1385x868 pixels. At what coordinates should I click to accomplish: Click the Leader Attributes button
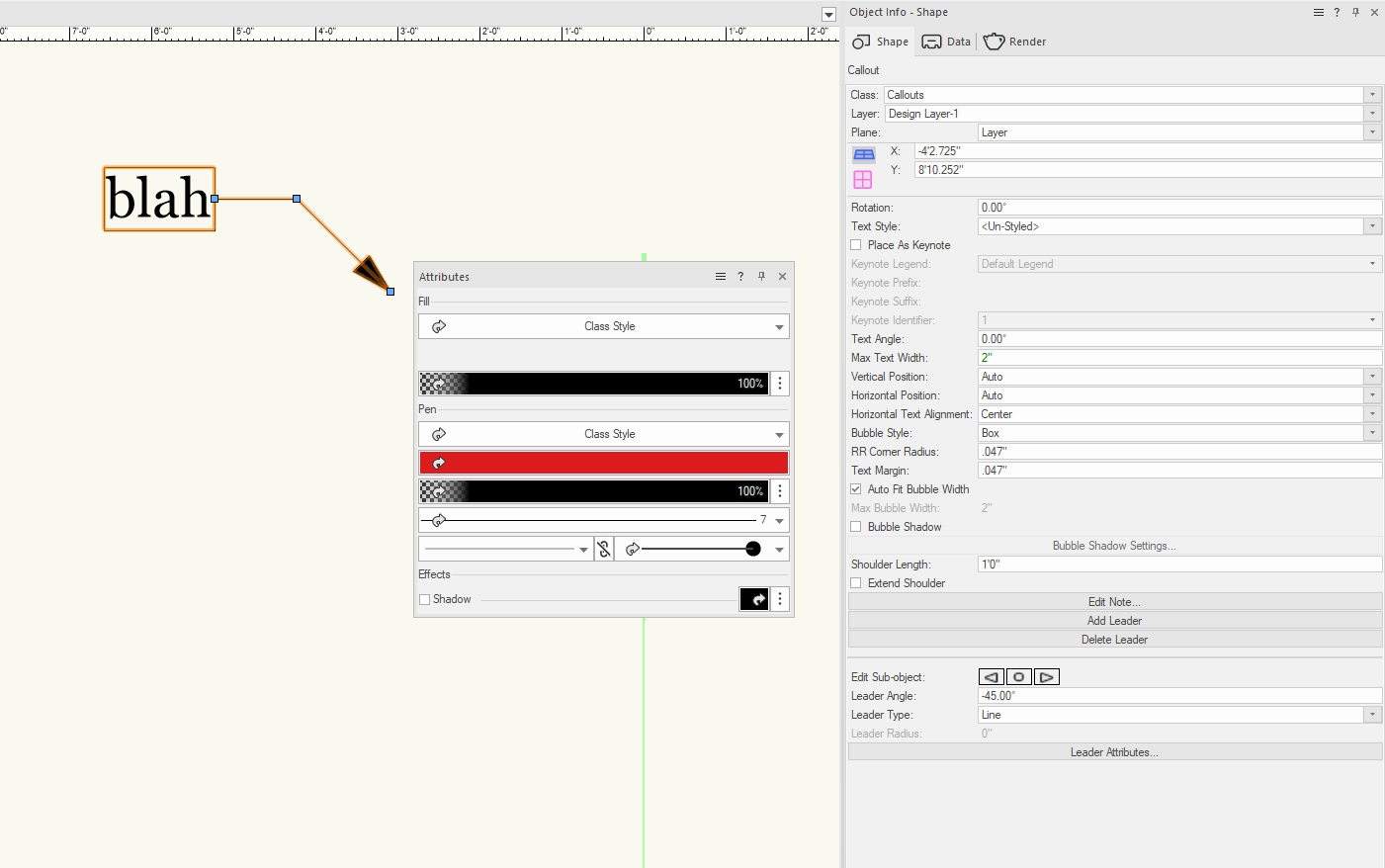point(1114,752)
